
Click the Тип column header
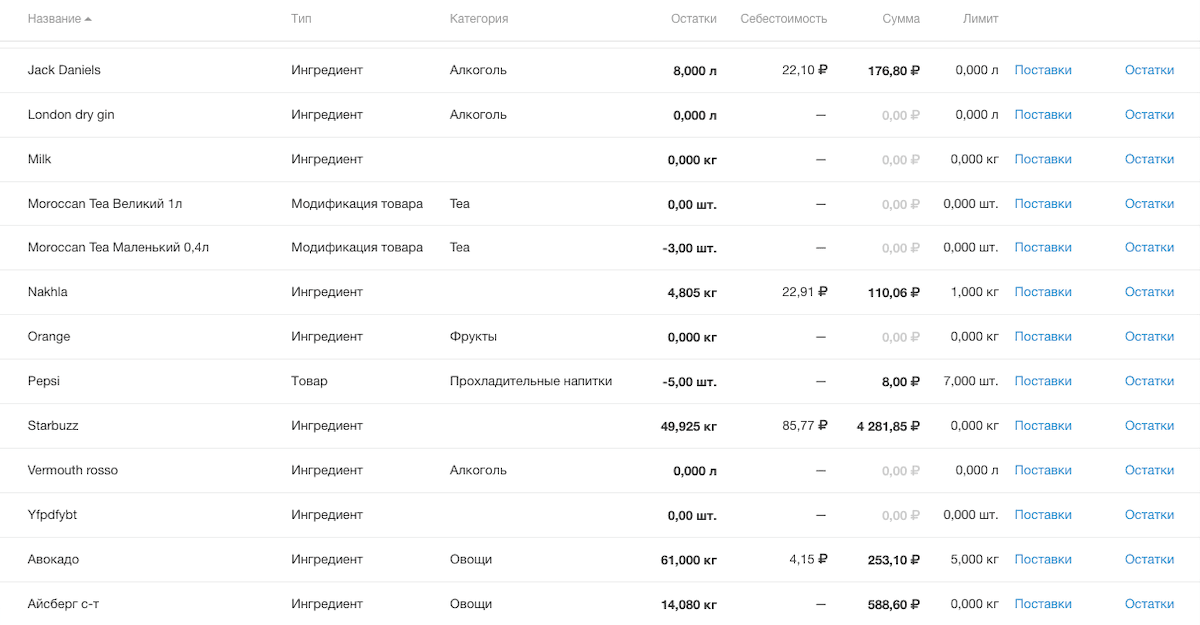[x=301, y=19]
